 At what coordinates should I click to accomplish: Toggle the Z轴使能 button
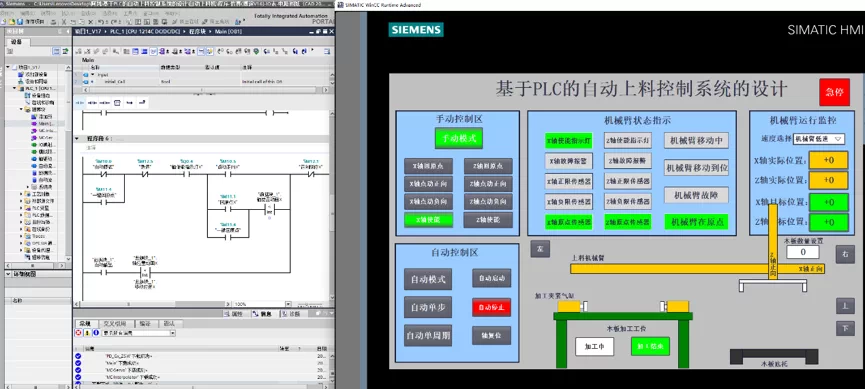pos(488,220)
